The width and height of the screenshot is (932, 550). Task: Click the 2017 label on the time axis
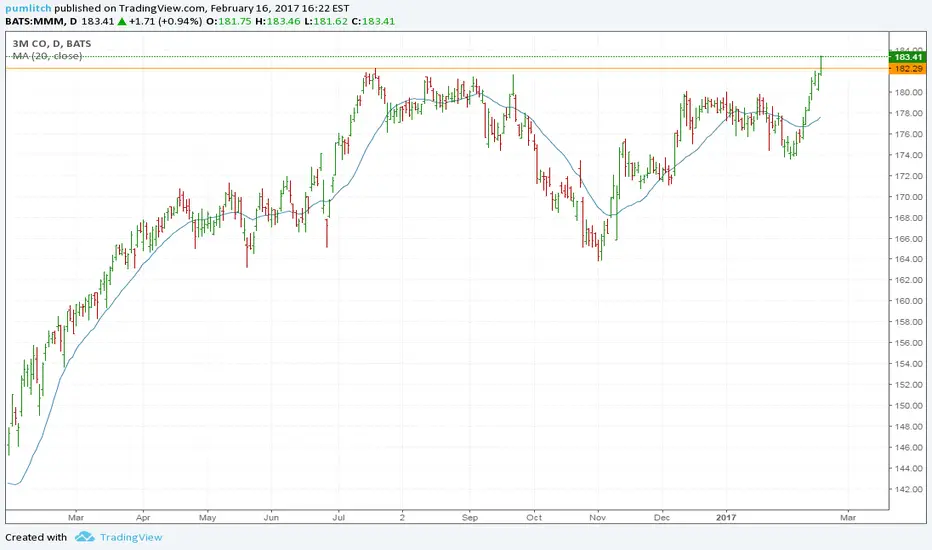726,517
